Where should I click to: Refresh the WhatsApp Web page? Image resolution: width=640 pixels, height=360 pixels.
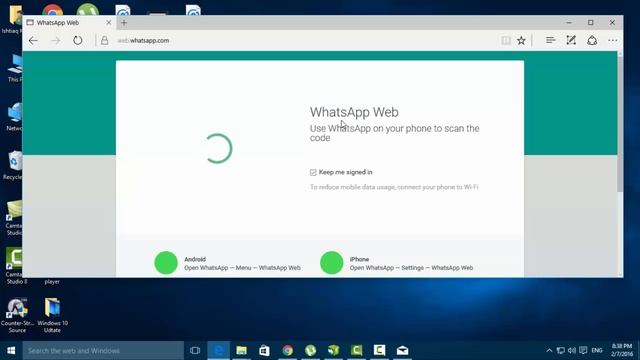click(78, 40)
